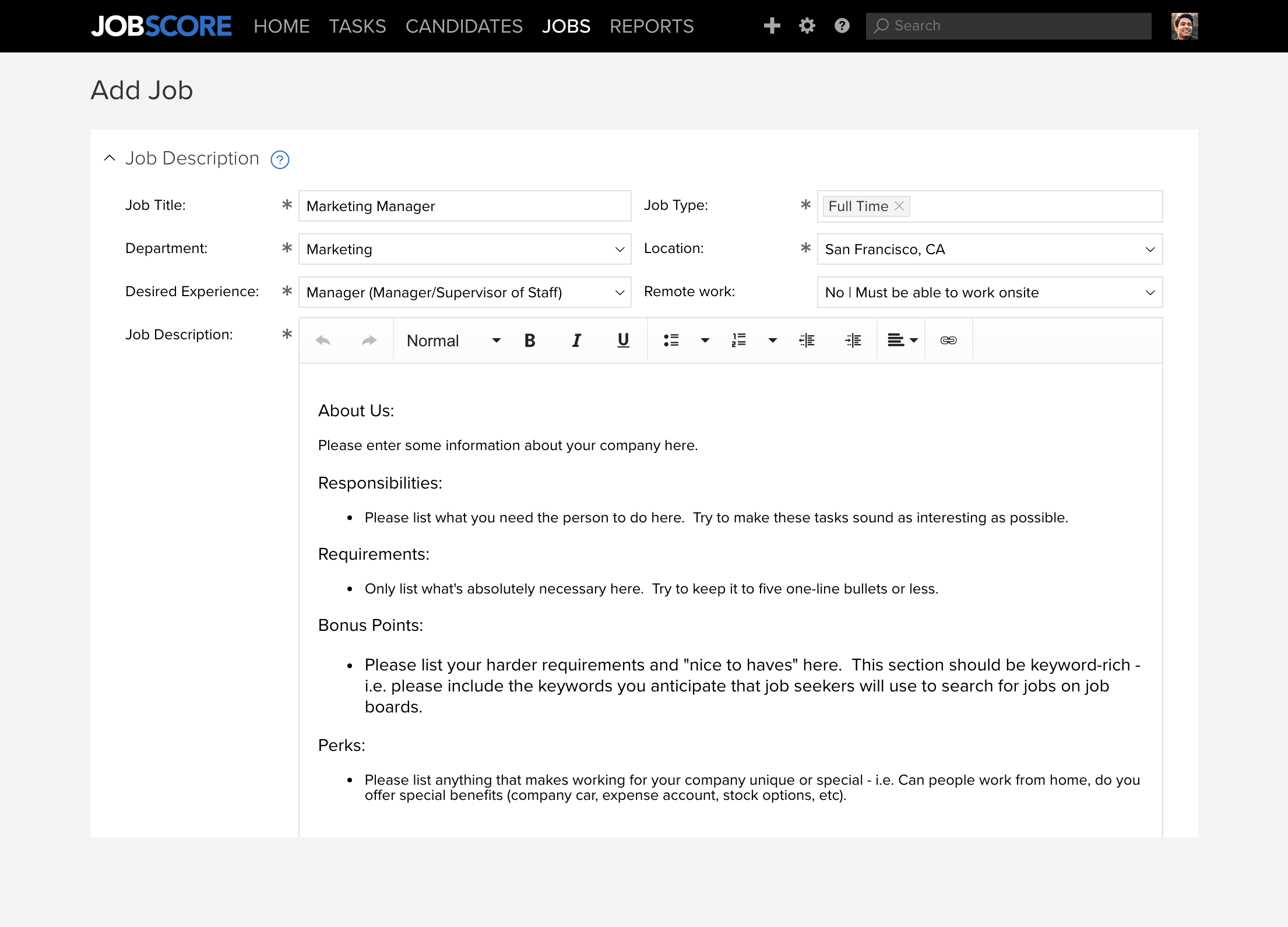Open the settings gear icon
Screen dimensions: 1288x927
807,26
